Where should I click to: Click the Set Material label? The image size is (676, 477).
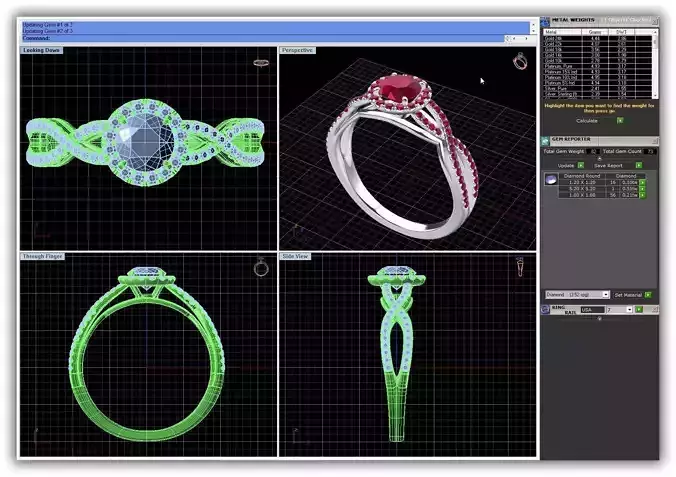point(628,295)
